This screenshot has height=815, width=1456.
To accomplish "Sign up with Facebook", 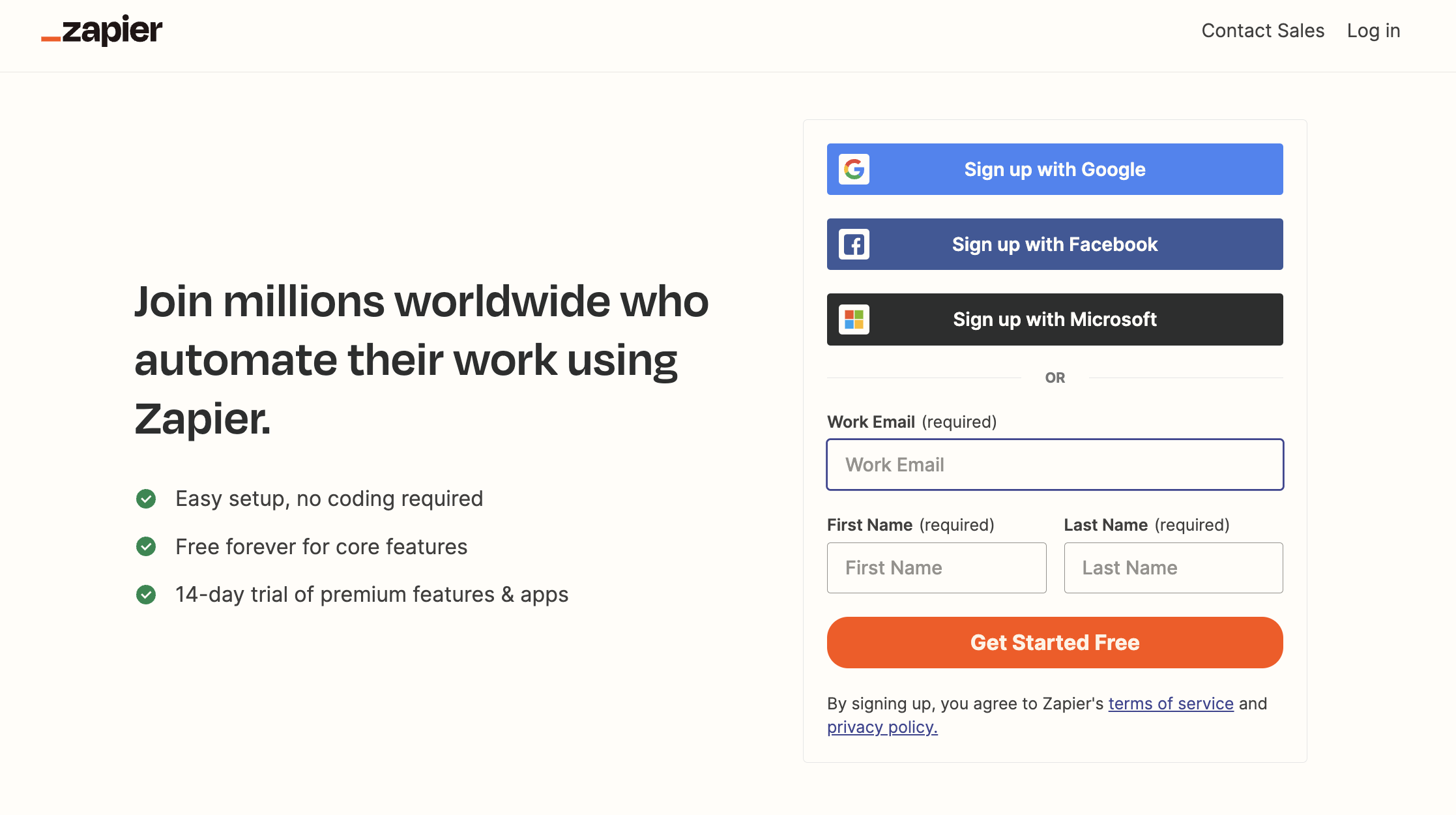I will pyautogui.click(x=1055, y=244).
